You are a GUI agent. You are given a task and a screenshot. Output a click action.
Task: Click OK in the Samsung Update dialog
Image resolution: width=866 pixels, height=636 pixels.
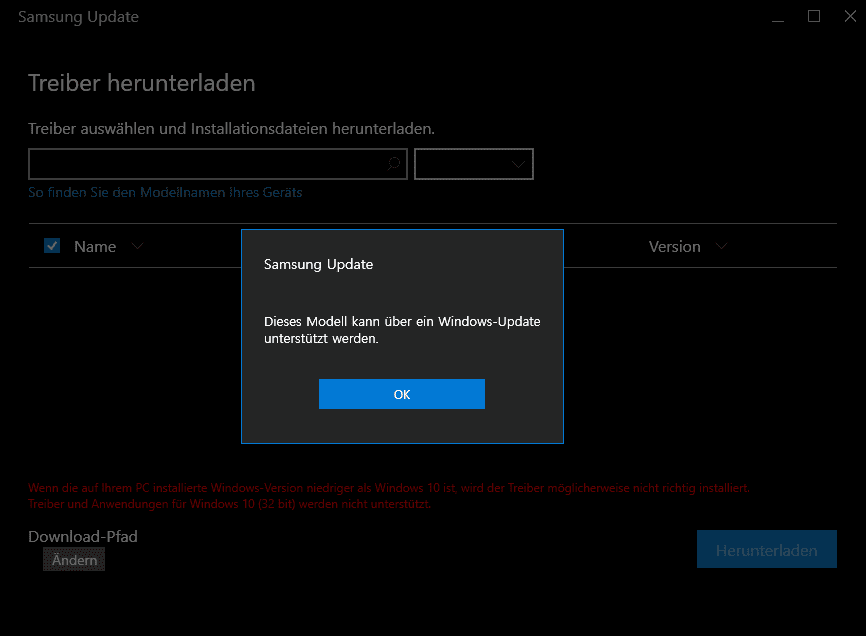click(x=402, y=394)
